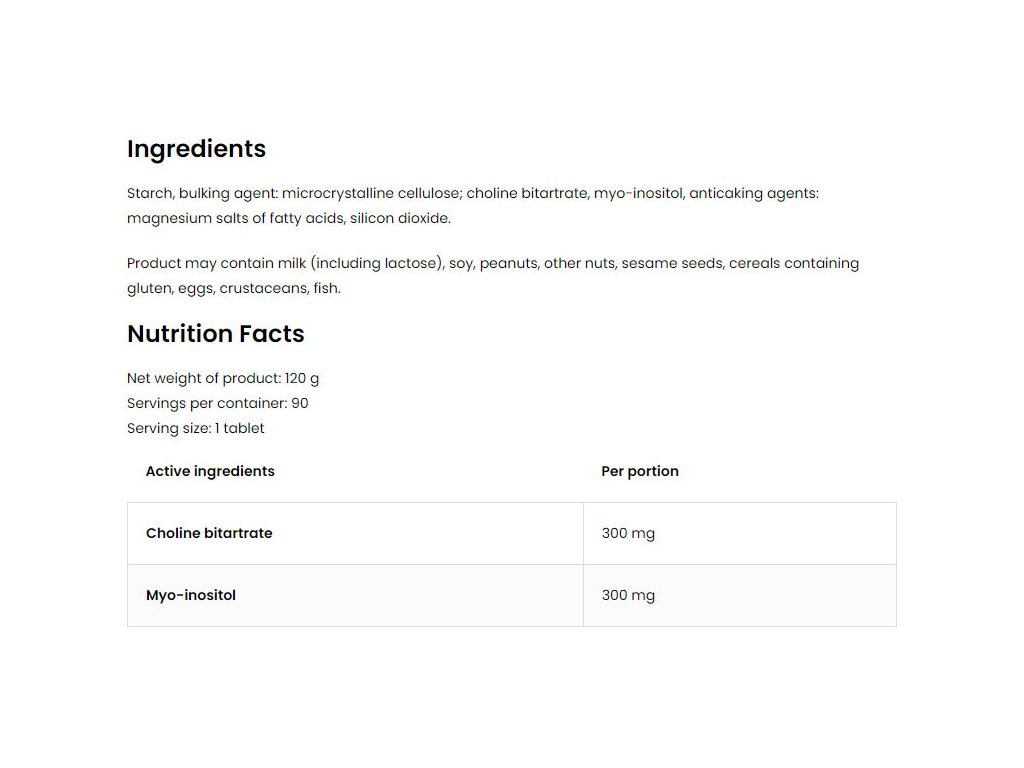Click the "Servings per container: 90" line
Image resolution: width=1024 pixels, height=768 pixels.
[x=217, y=403]
